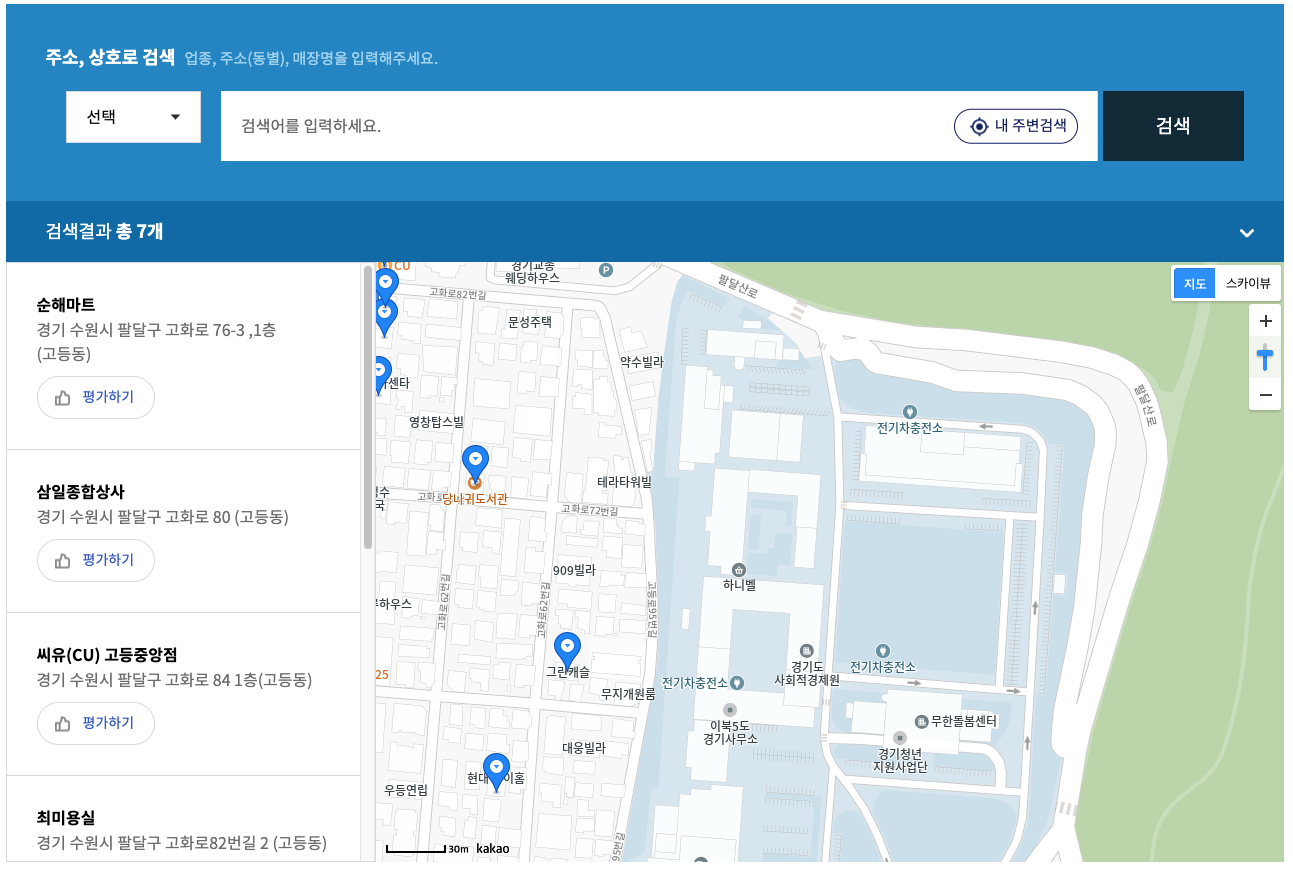1293x869 pixels.
Task: Click 평가하기 for 씨유(CU) 고등중앙점
Action: point(96,723)
